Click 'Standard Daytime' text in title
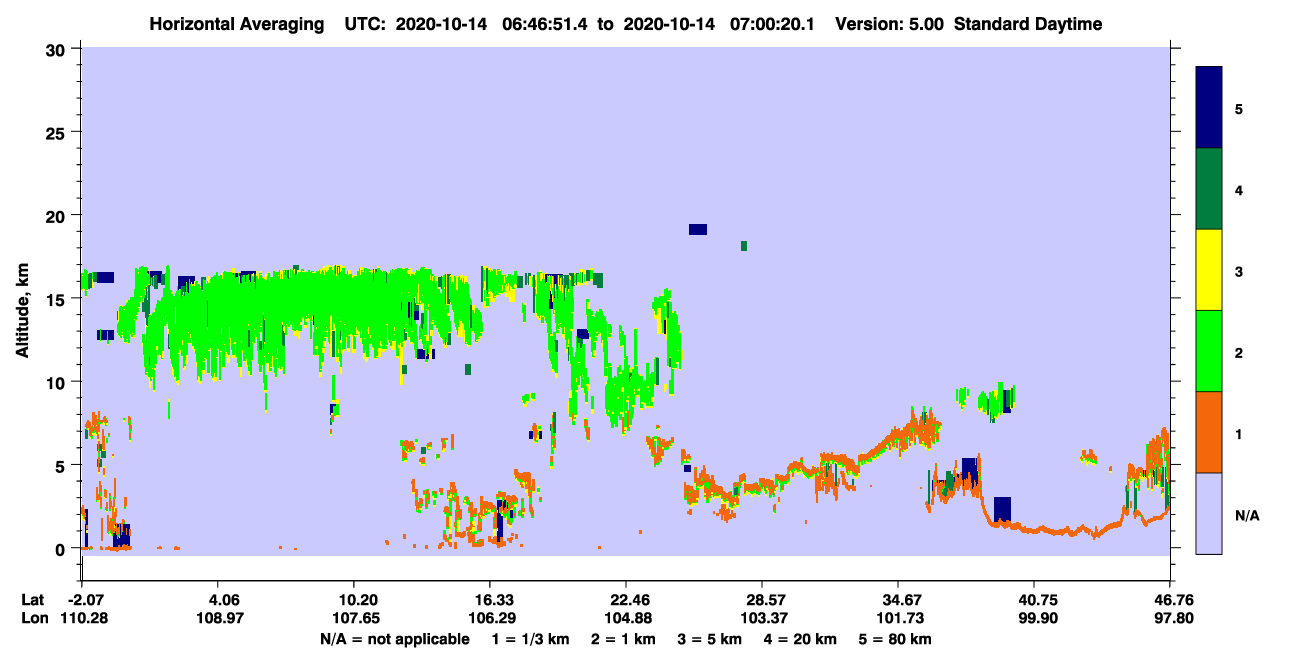1300x667 pixels. pos(1028,23)
